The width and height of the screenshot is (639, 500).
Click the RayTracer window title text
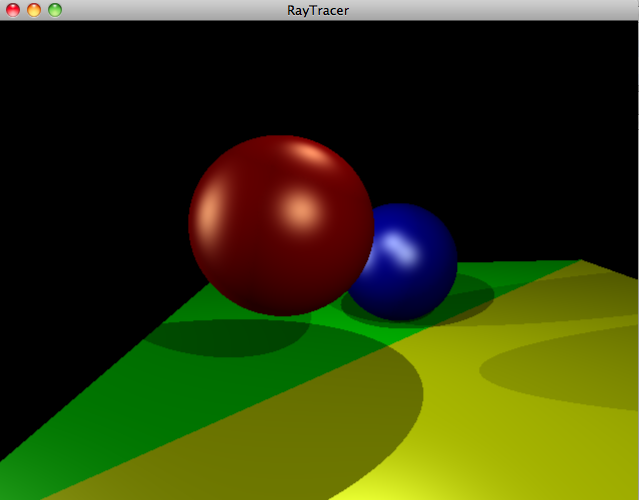click(318, 11)
